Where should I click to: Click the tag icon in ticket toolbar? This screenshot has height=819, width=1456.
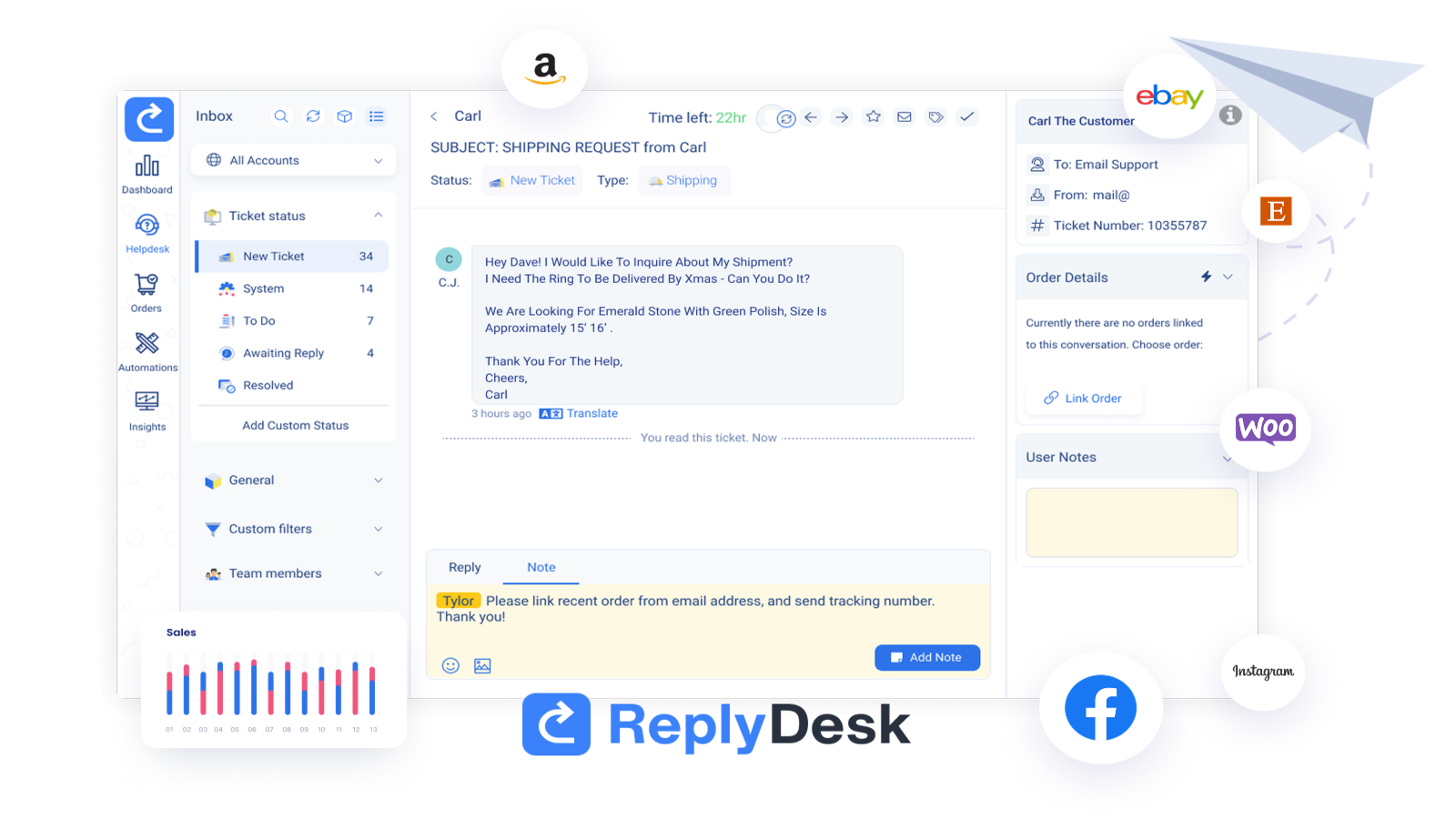[935, 116]
